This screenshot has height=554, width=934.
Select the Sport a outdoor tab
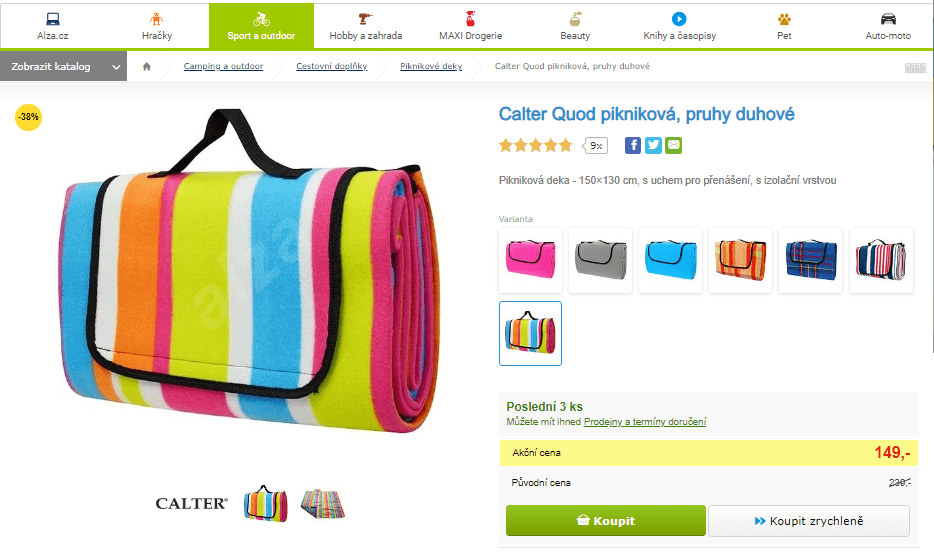[261, 26]
